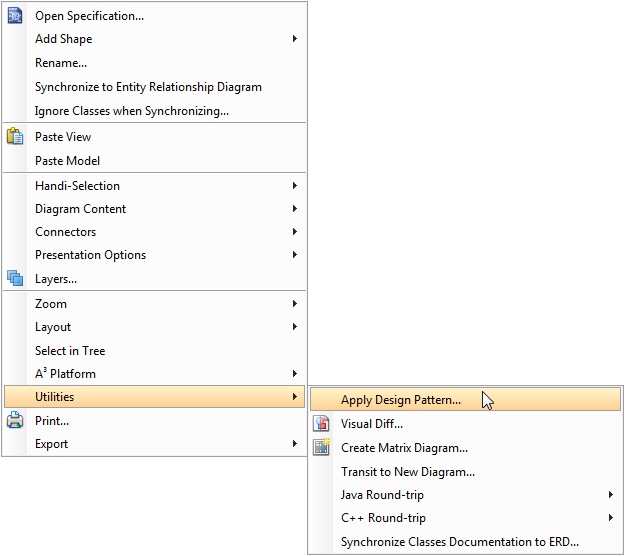Expand the Presentation Options submenu arrow
Viewport: 625px width, 556px height.
pyautogui.click(x=295, y=255)
